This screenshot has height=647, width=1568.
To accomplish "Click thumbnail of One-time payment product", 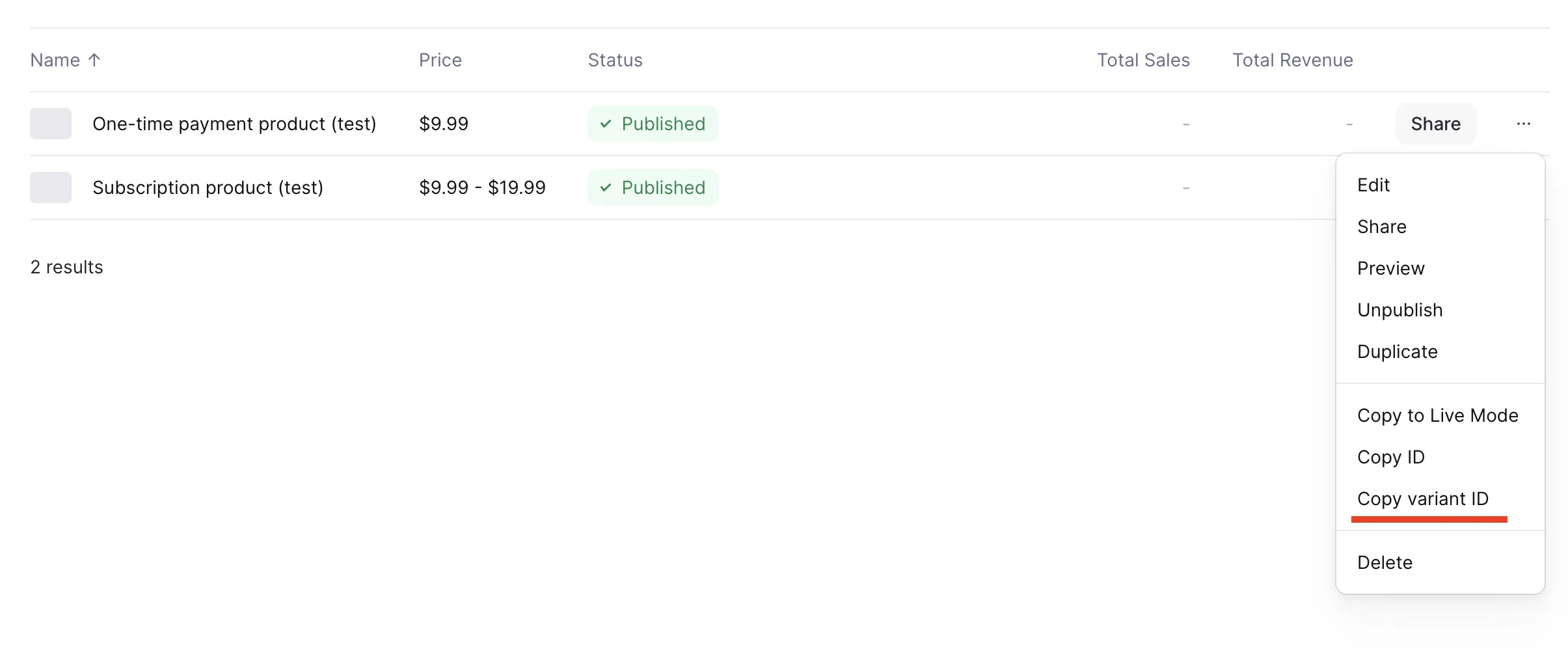I will 51,124.
